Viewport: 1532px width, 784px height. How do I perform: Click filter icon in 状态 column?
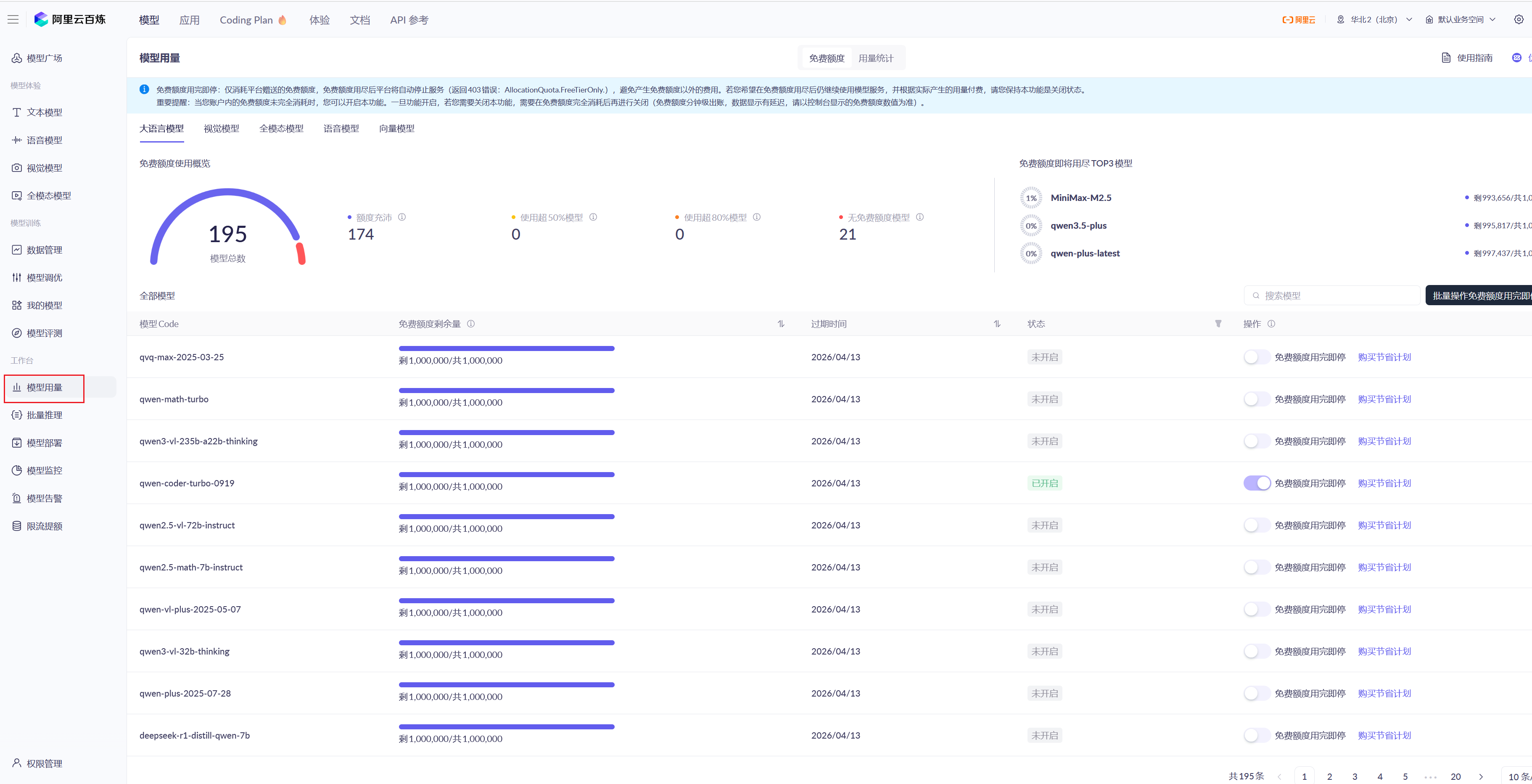pyautogui.click(x=1218, y=324)
